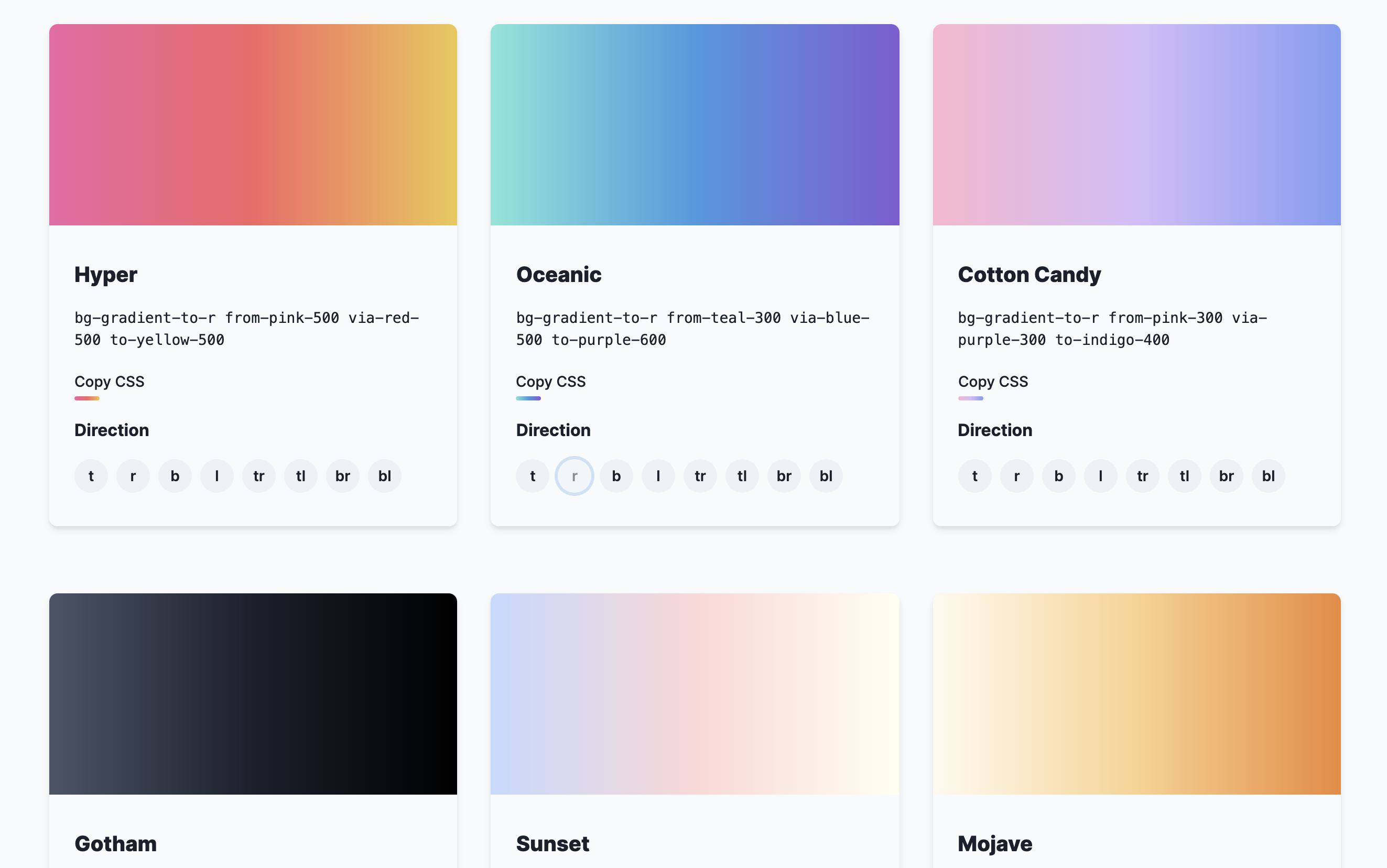Set Cotton Candy direction to top-right
1387x868 pixels.
coord(1142,475)
